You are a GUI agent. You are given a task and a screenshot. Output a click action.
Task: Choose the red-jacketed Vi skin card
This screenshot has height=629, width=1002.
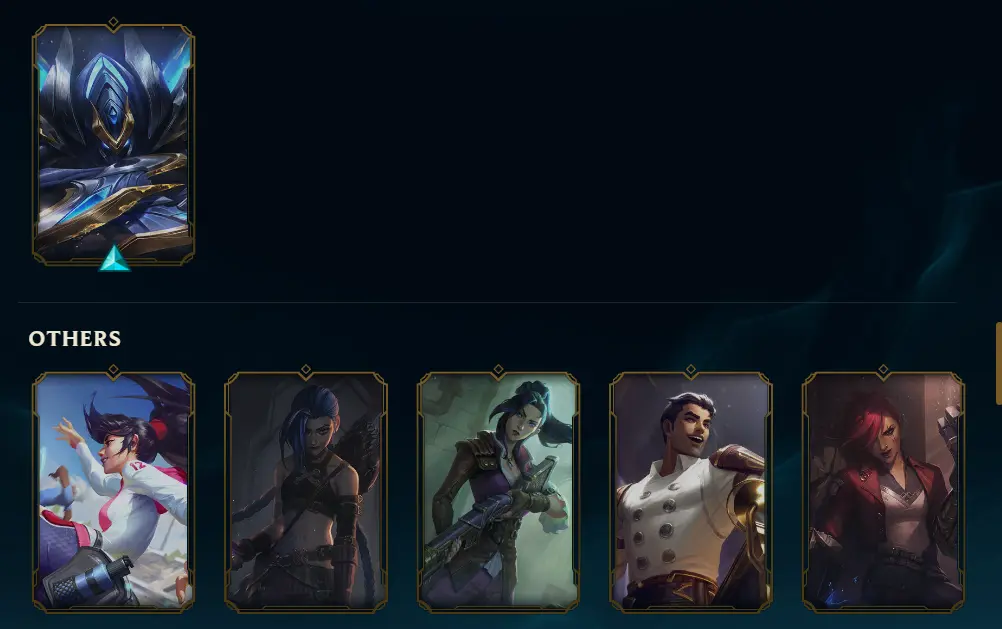883,492
